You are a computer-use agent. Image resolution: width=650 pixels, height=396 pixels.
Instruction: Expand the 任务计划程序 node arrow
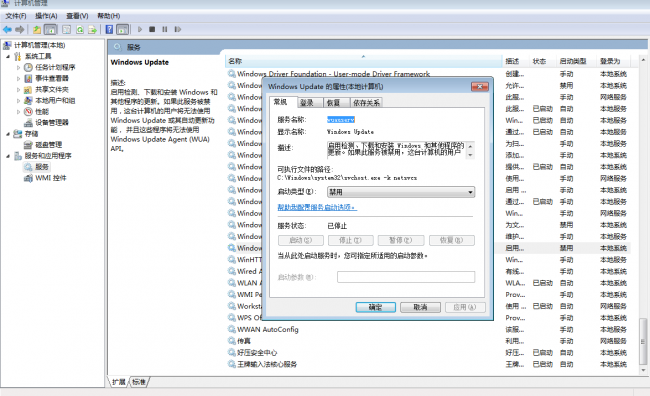pos(18,67)
